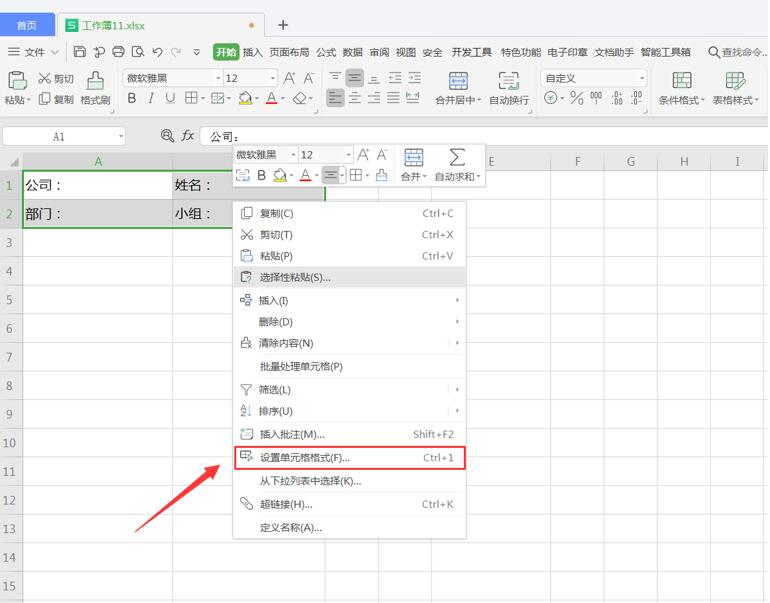Select column F header

coord(577,162)
